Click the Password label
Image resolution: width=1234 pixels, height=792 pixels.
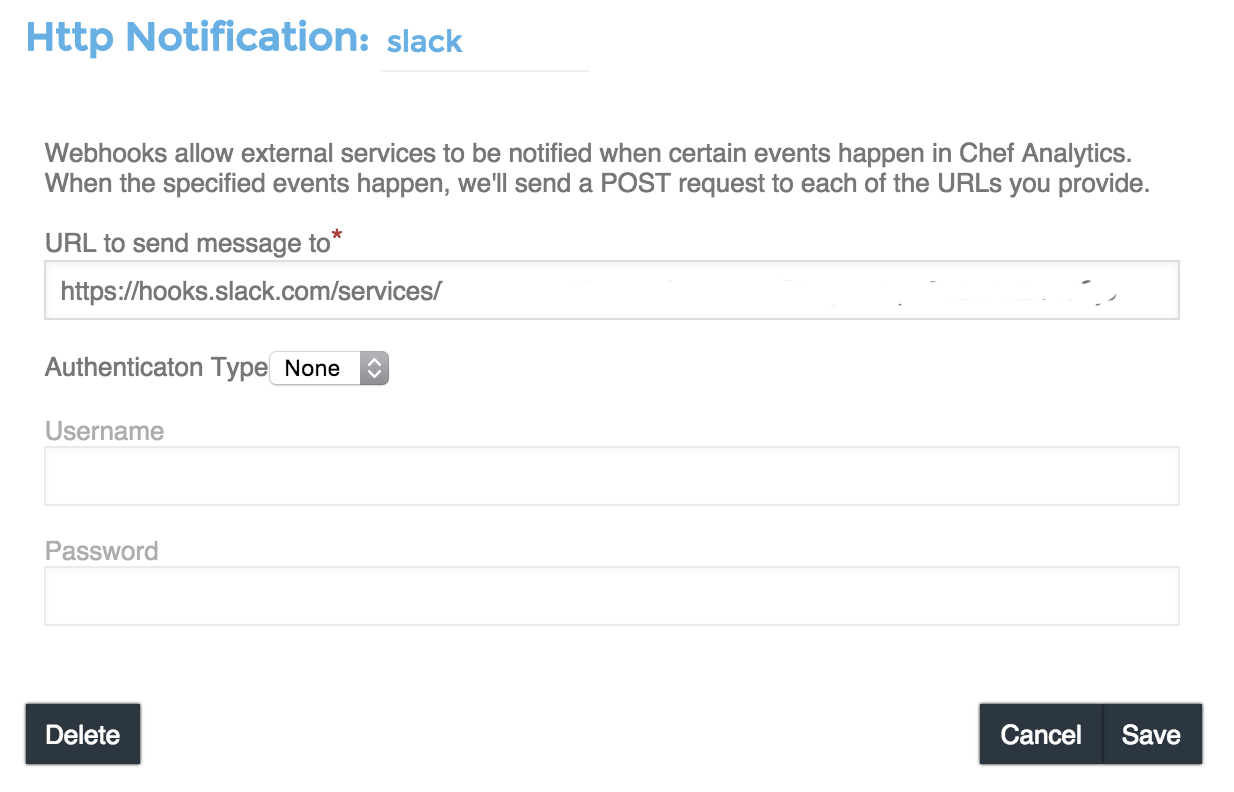click(x=101, y=551)
